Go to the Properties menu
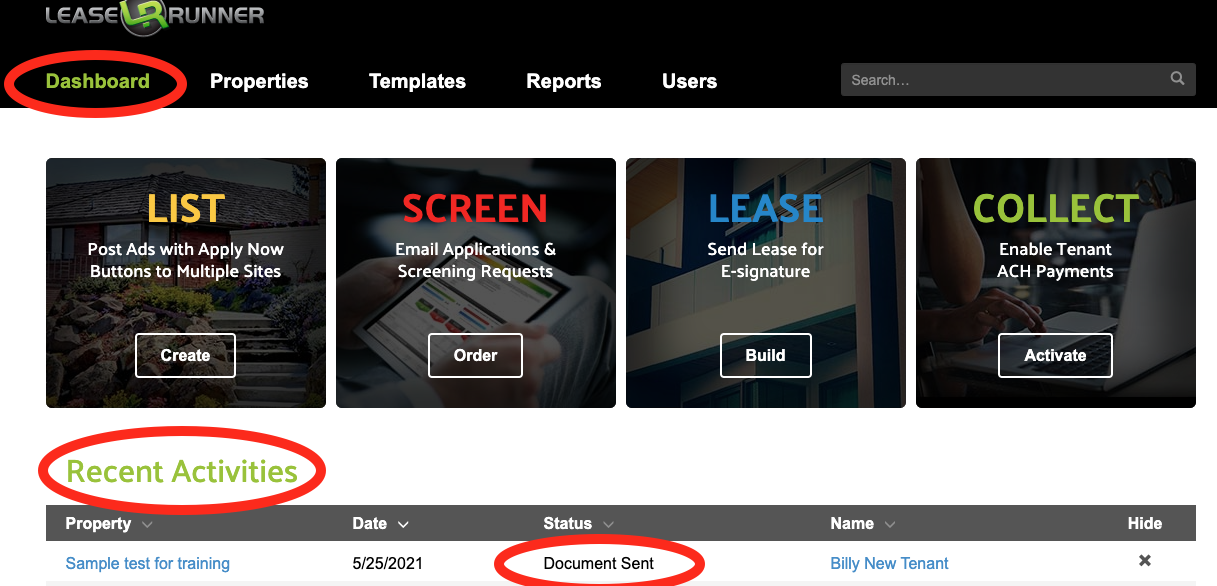The height and width of the screenshot is (586, 1217). (x=259, y=82)
